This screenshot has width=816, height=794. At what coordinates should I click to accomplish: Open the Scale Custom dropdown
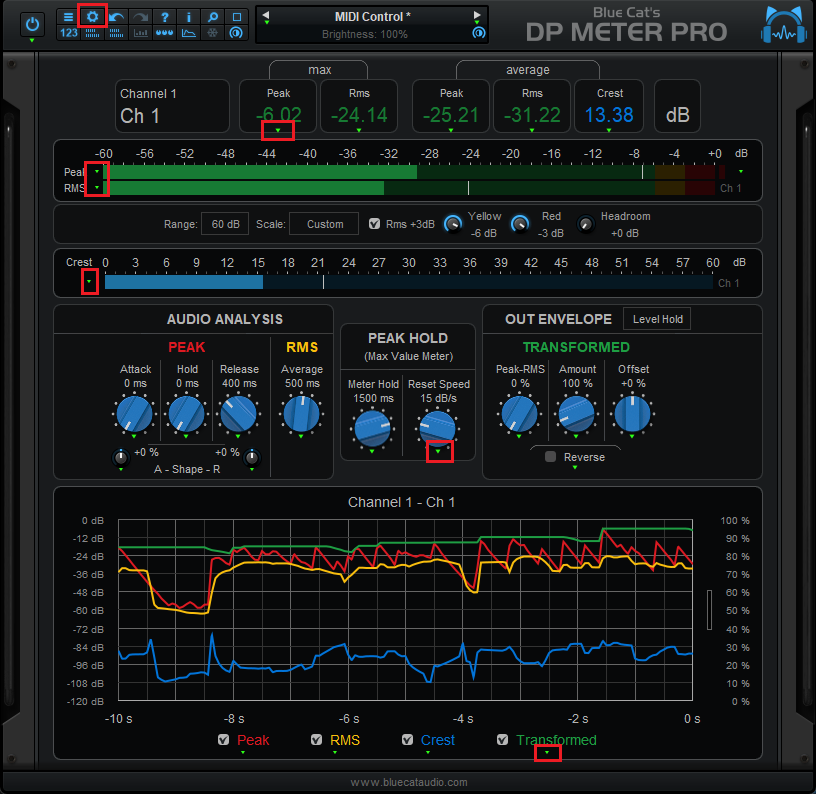click(x=324, y=224)
